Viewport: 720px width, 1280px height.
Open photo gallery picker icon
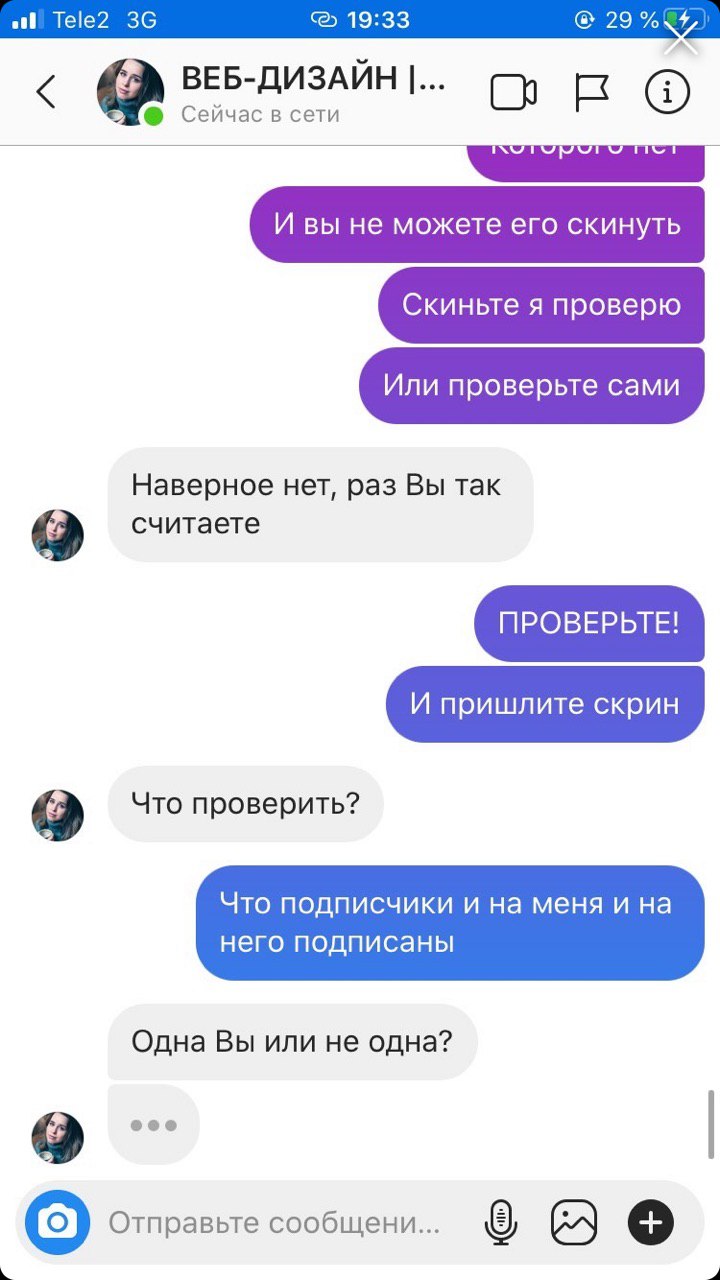tap(574, 1222)
